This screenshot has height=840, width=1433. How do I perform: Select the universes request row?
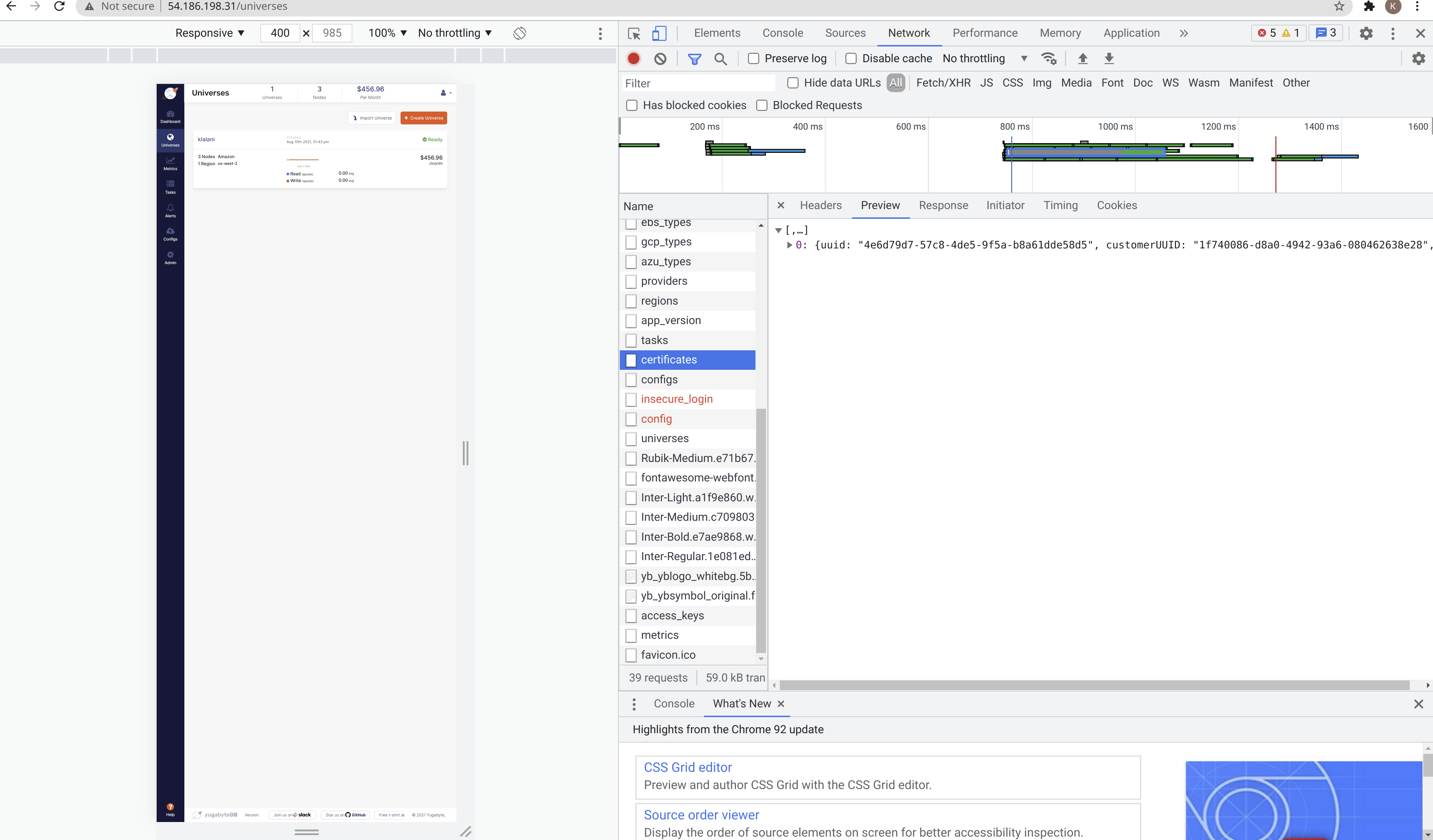coord(688,438)
